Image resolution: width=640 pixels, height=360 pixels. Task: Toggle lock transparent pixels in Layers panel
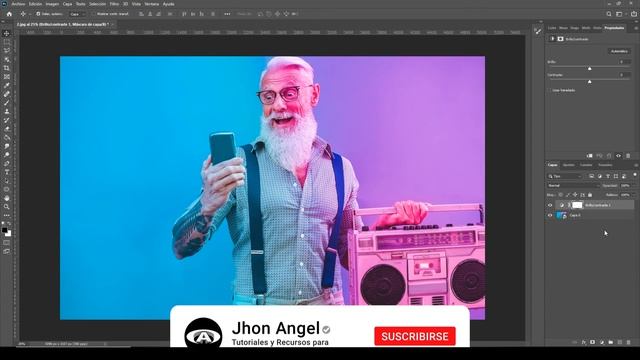(560, 195)
